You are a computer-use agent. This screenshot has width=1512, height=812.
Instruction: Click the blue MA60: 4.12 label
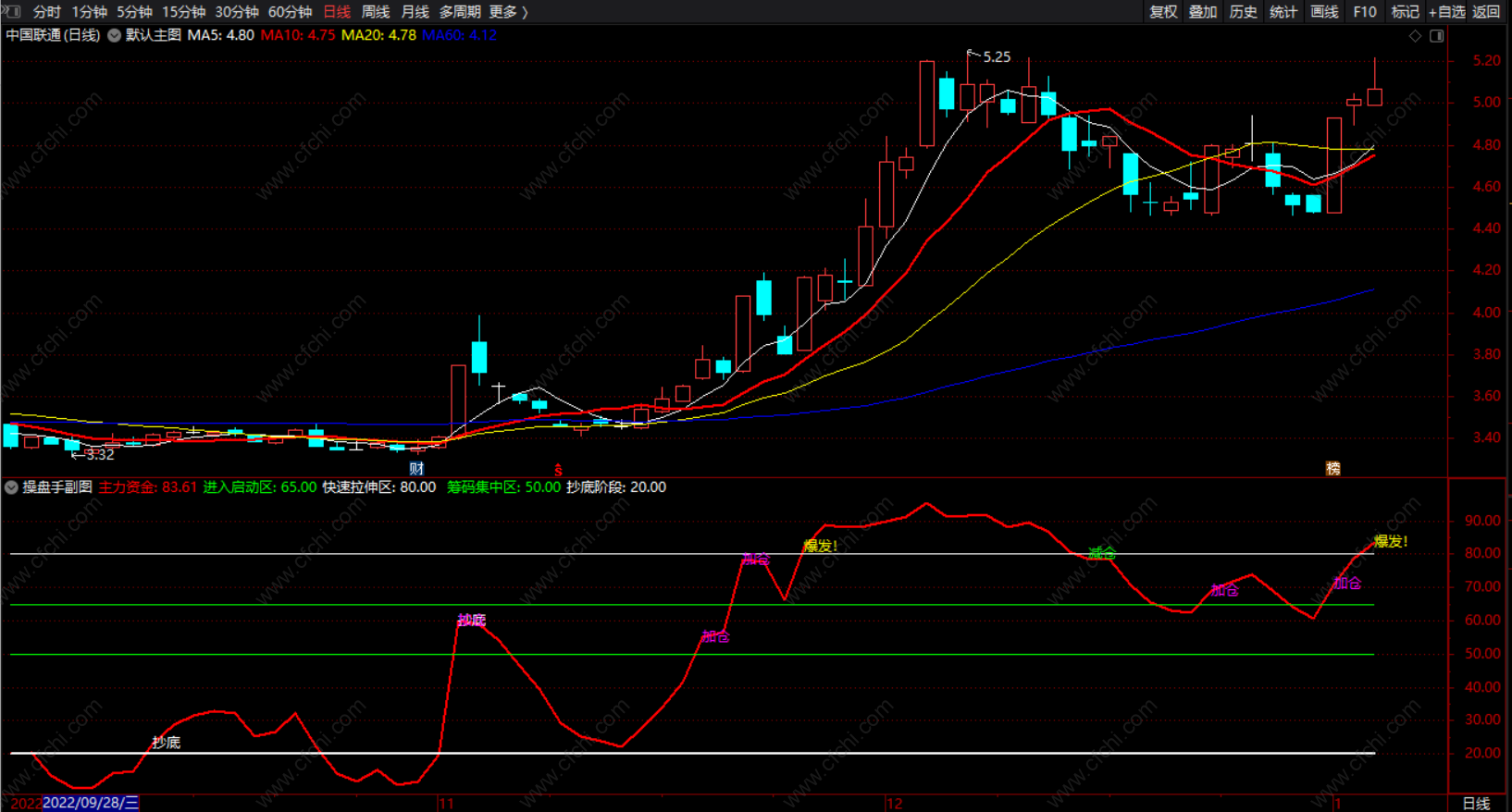(x=459, y=35)
